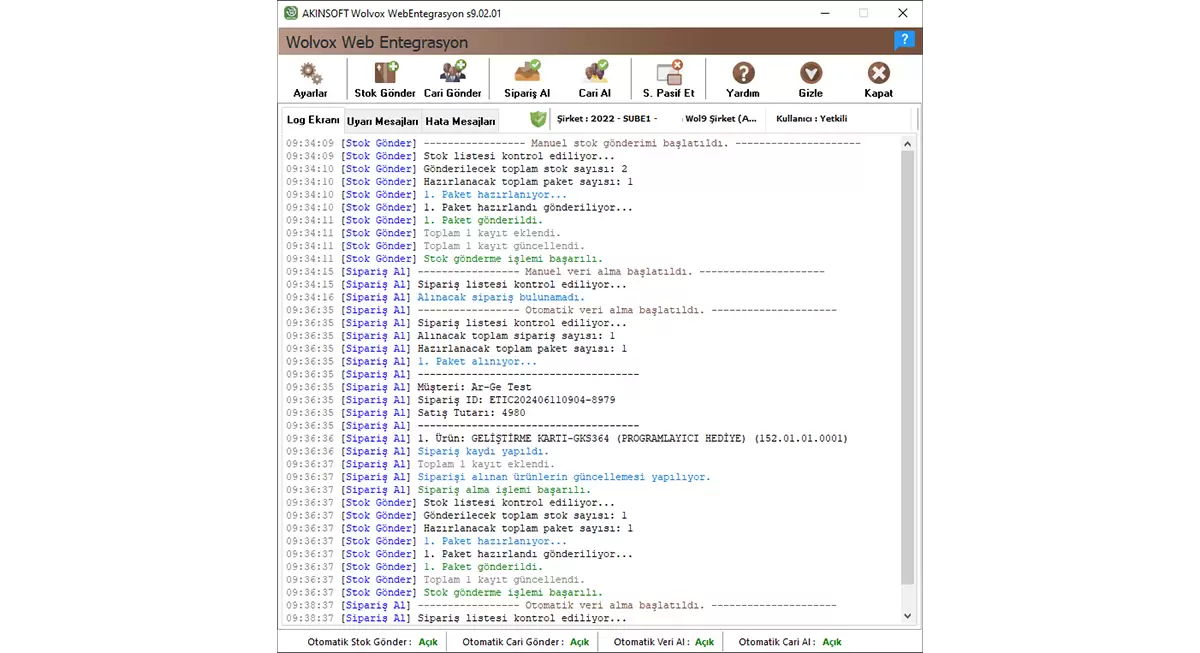This screenshot has width=1200, height=653.
Task: Click the Kapat toolbar button
Action: point(878,74)
